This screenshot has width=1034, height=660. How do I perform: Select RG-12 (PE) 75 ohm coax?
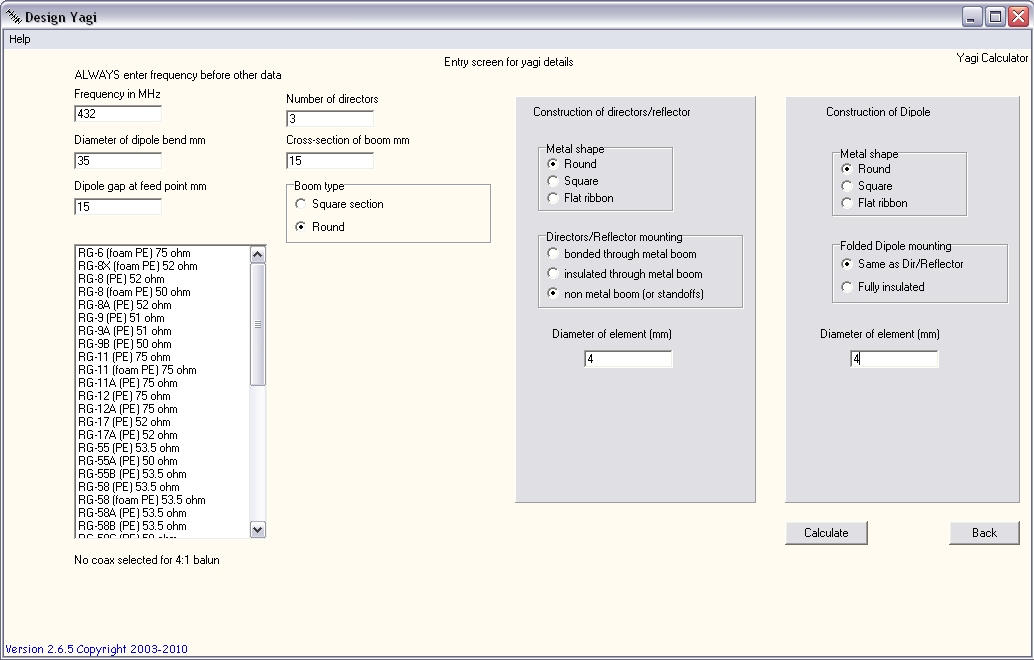pos(162,396)
